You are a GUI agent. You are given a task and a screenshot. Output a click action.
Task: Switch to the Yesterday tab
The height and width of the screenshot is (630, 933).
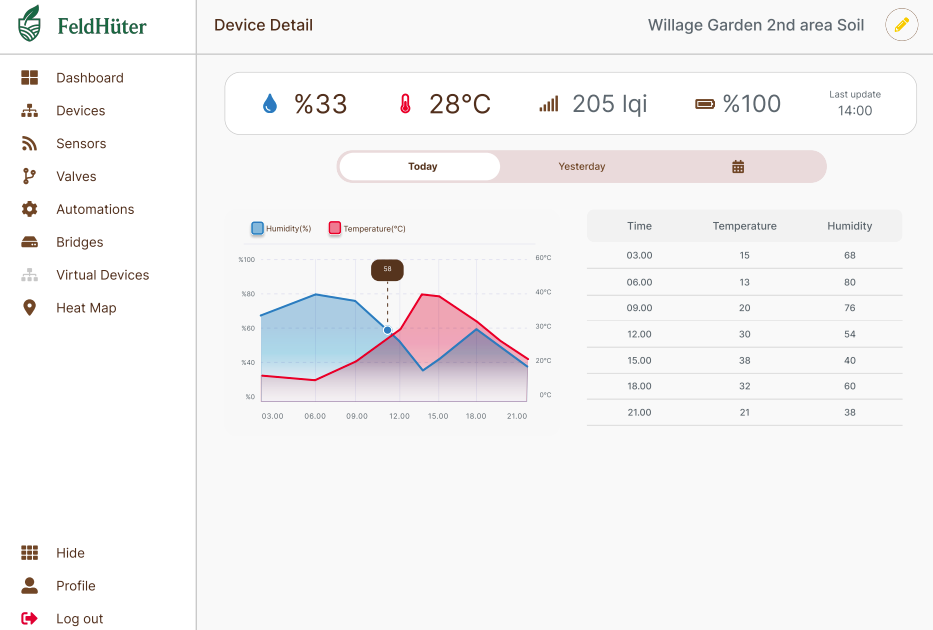coord(581,167)
